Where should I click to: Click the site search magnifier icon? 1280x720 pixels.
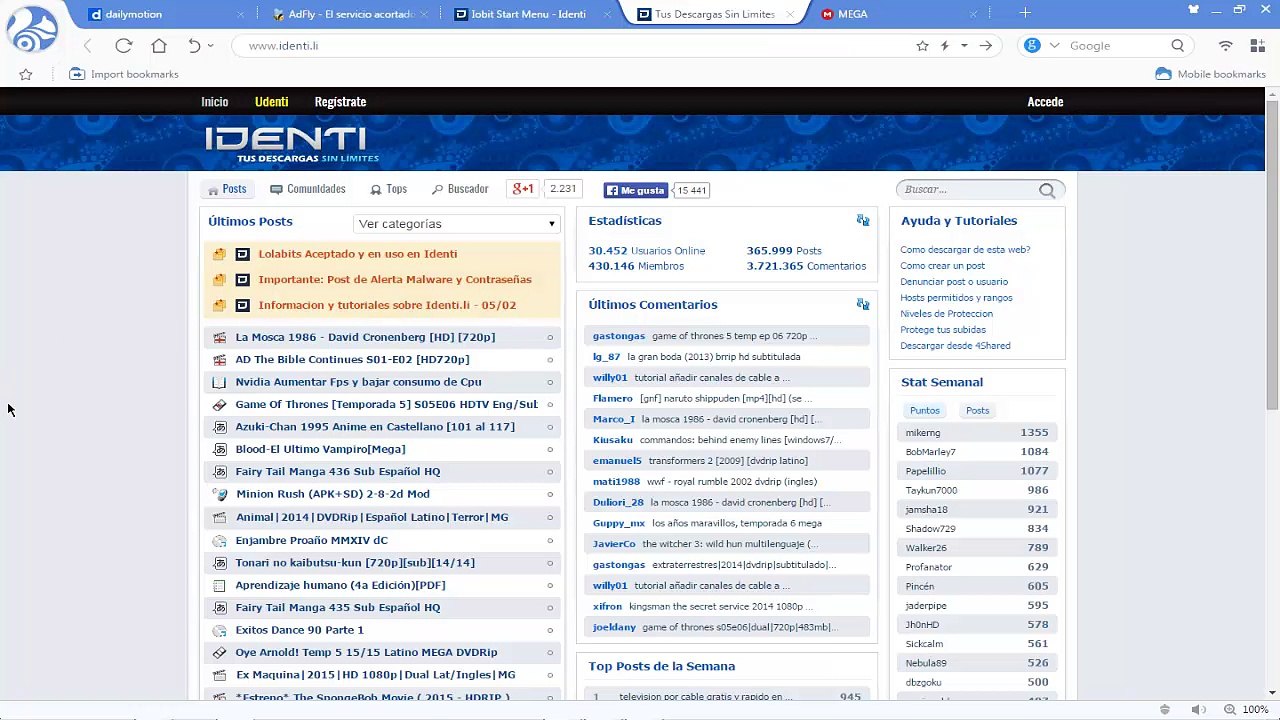pos(1047,190)
